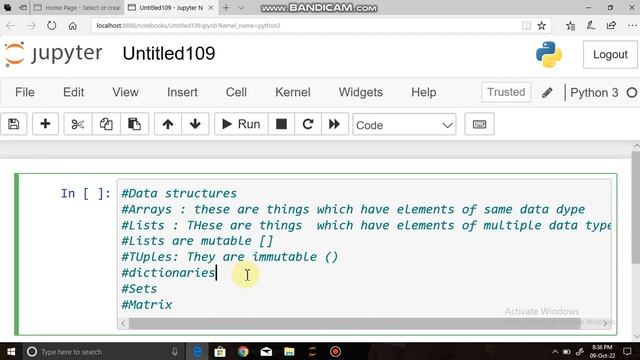The width and height of the screenshot is (640, 360).
Task: Open the Cell menu
Action: (236, 92)
